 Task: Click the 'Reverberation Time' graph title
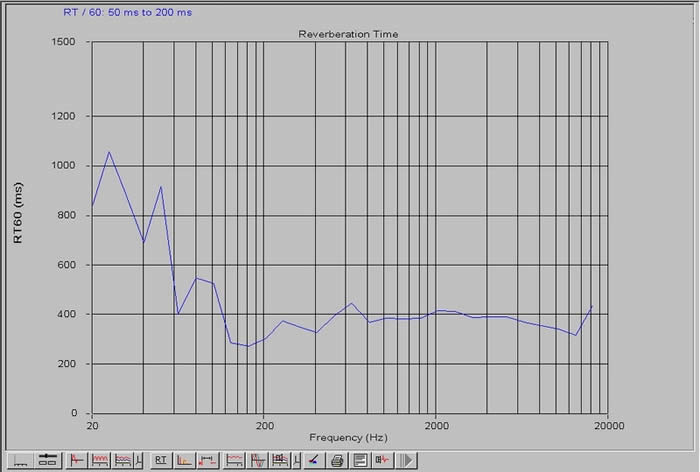pyautogui.click(x=348, y=34)
